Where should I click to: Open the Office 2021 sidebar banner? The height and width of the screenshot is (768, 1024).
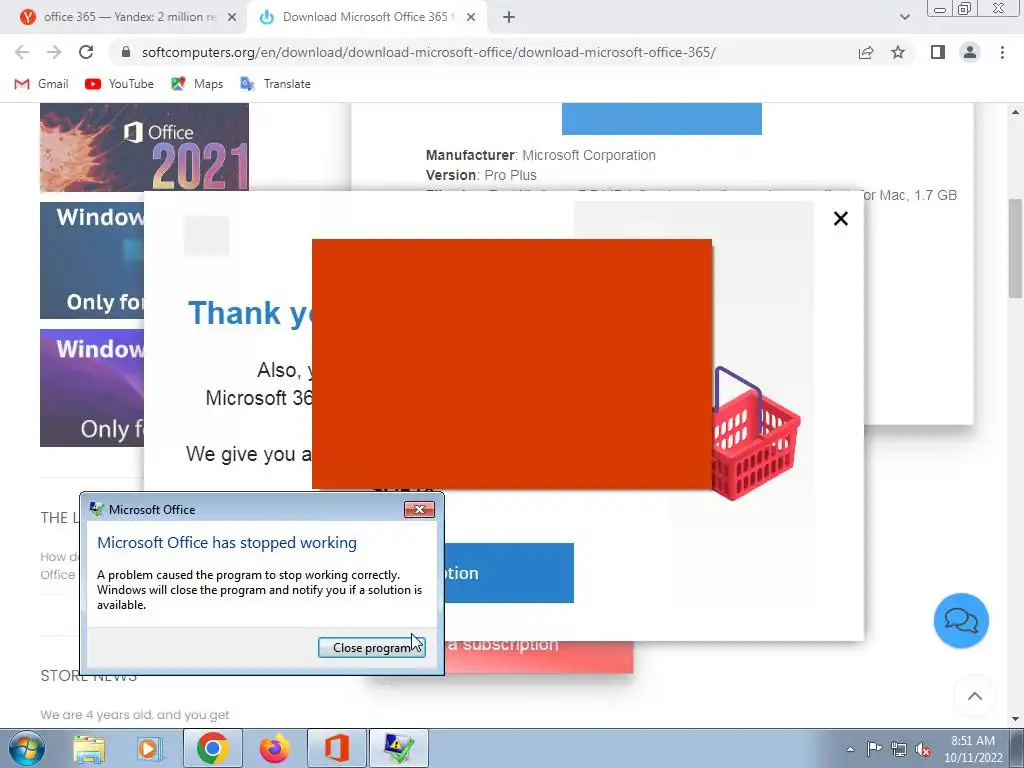point(144,148)
